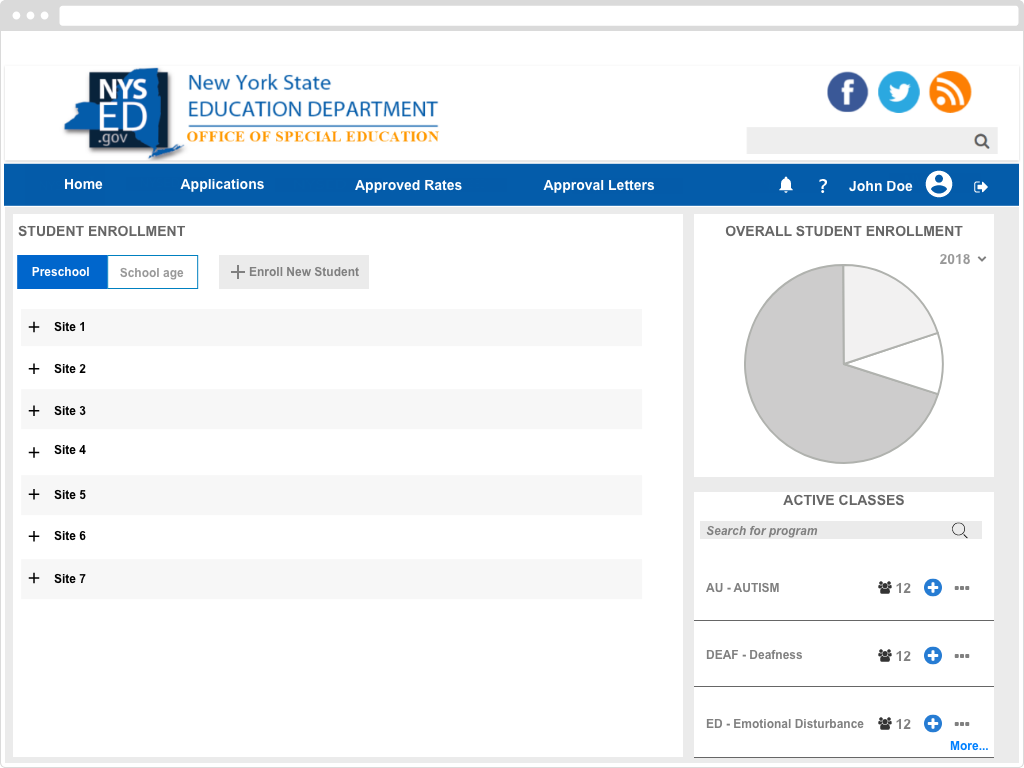Open the Facebook social icon

pos(847,92)
